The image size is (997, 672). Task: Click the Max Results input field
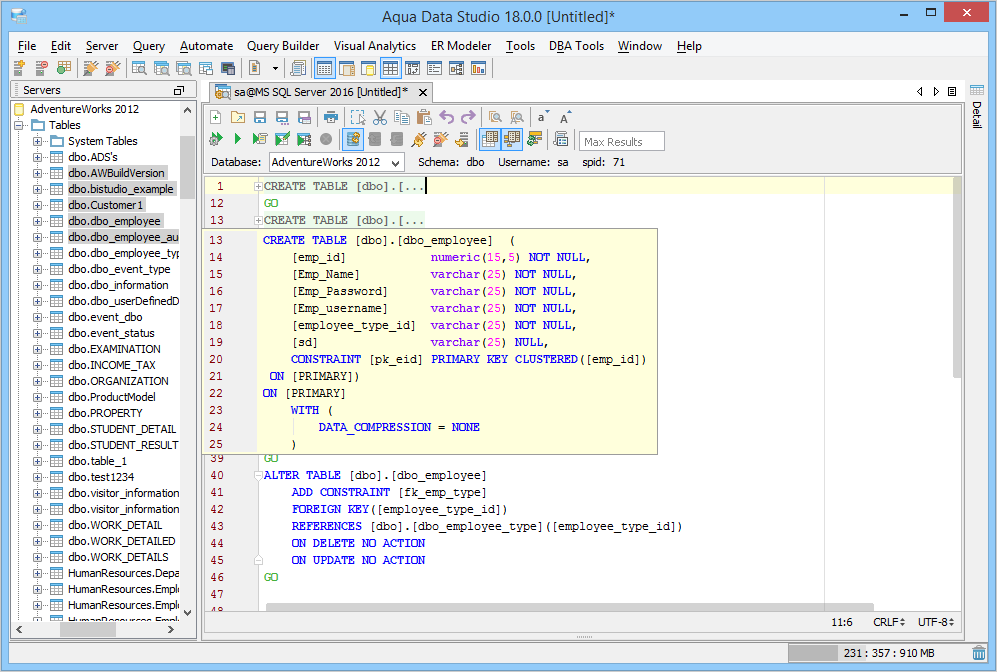(x=621, y=141)
